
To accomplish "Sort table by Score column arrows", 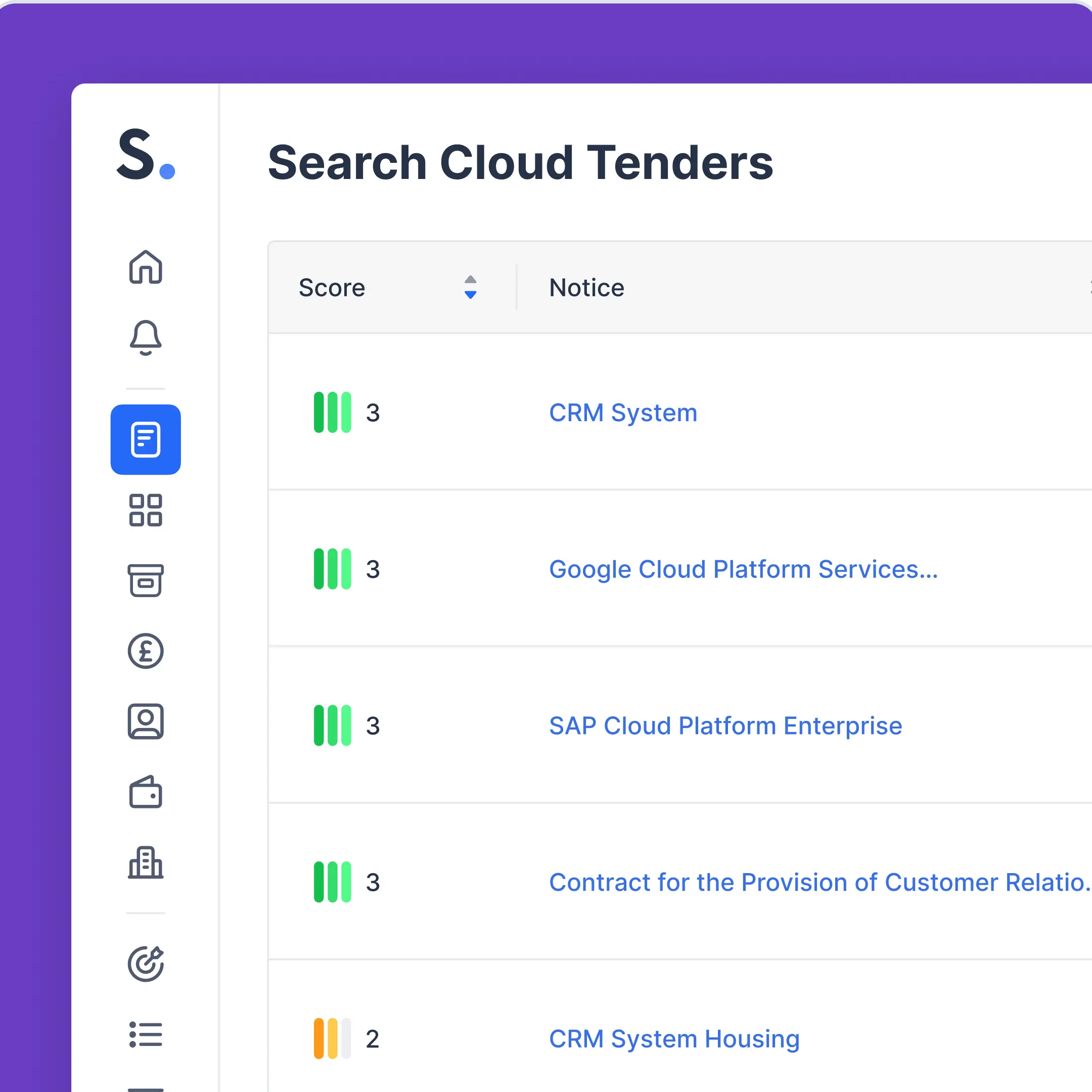I will pos(470,287).
